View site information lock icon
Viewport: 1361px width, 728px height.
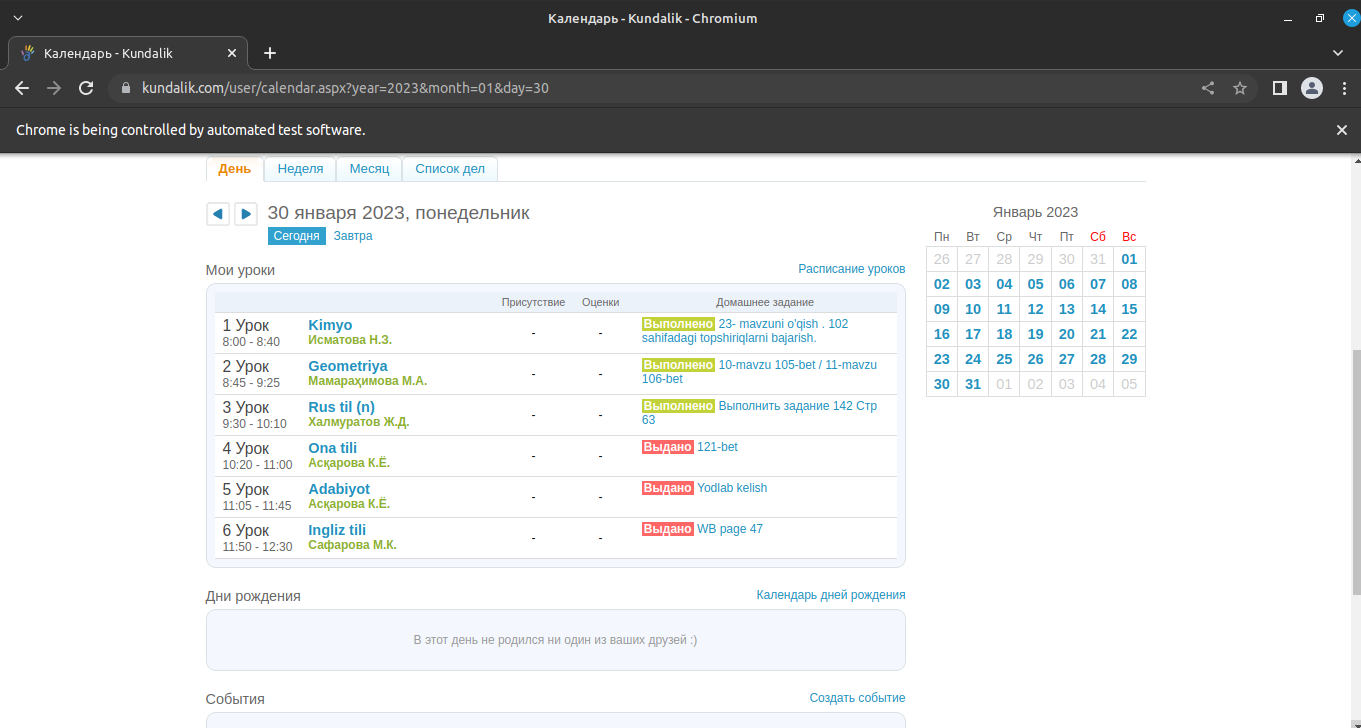point(126,88)
